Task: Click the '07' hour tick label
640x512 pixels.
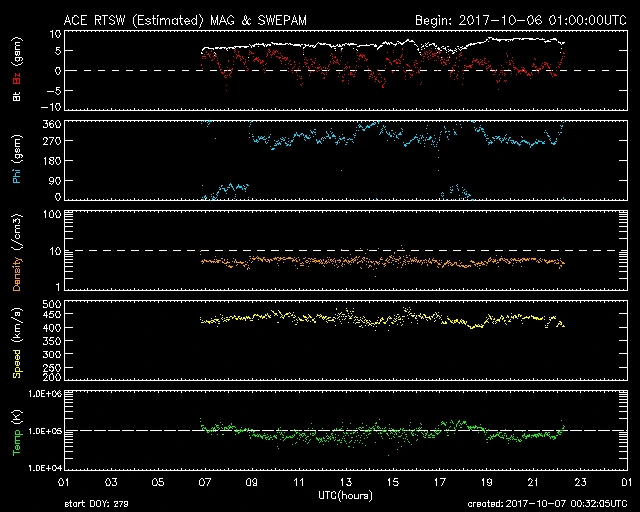Action: (x=205, y=482)
